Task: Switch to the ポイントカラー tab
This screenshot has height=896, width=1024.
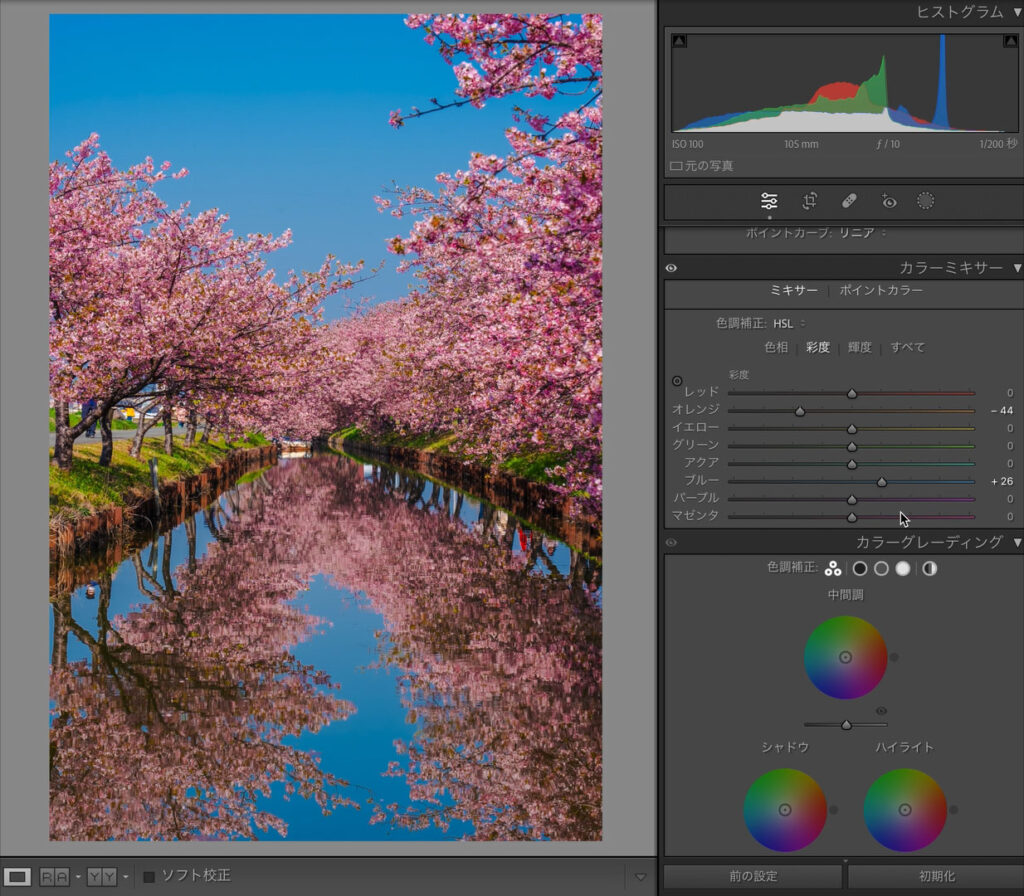Action: 881,291
